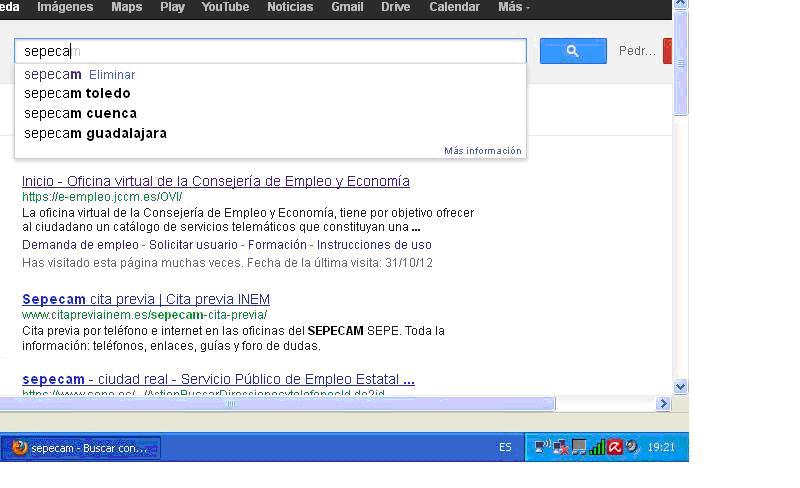Check the green signal strength bars icon
The height and width of the screenshot is (488, 800).
[x=596, y=448]
